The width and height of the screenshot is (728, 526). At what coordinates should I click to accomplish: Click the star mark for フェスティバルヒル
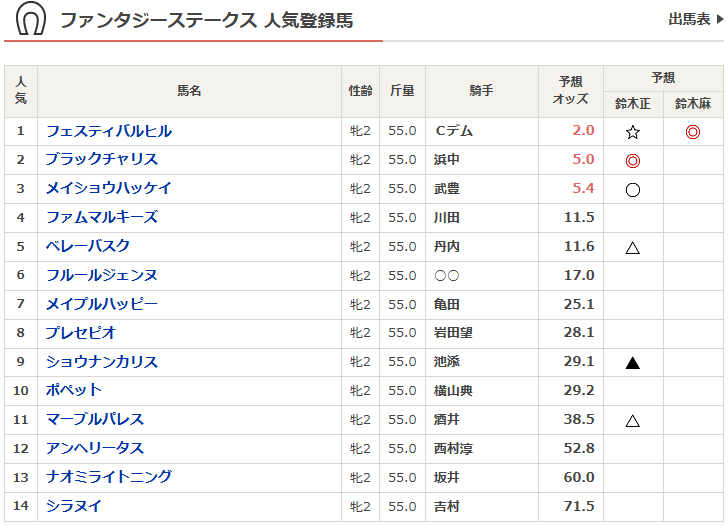[x=632, y=132]
